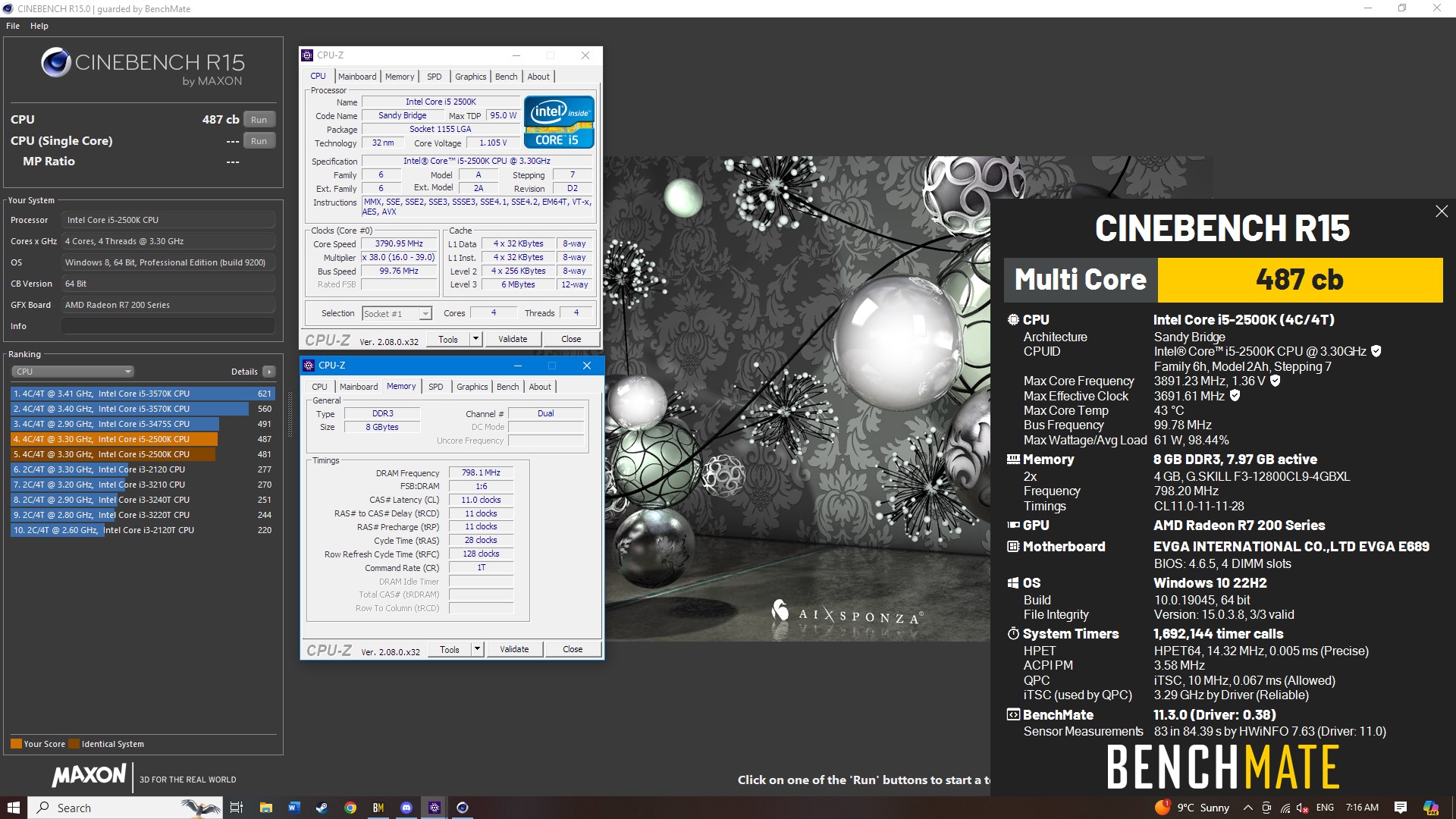The height and width of the screenshot is (819, 1456).
Task: Click verified shield beside Max Core Frequency
Action: [1276, 381]
